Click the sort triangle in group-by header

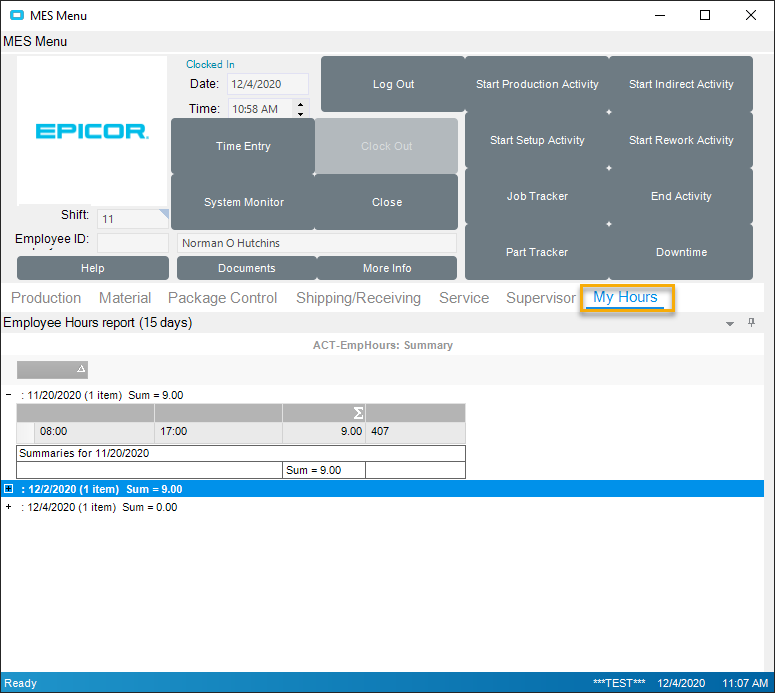[x=81, y=369]
